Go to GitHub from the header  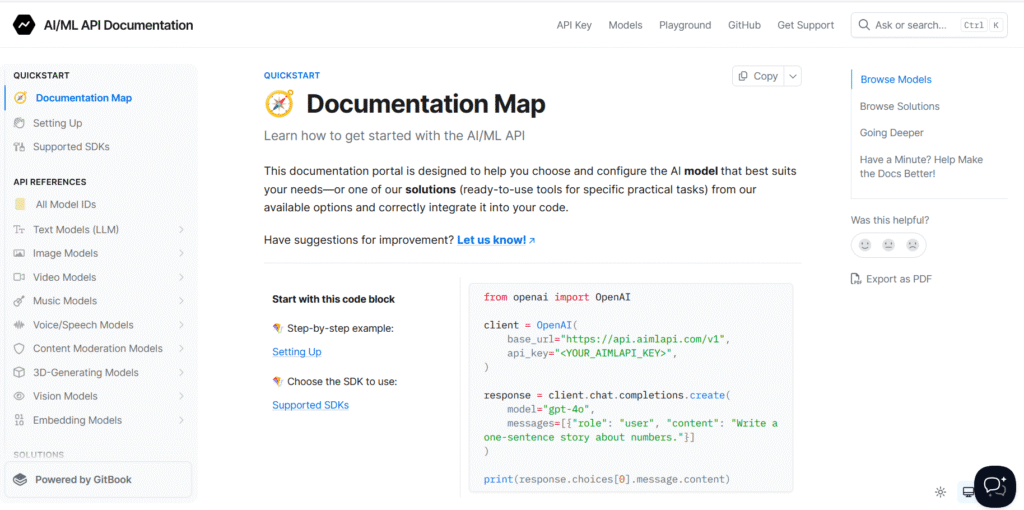[744, 25]
